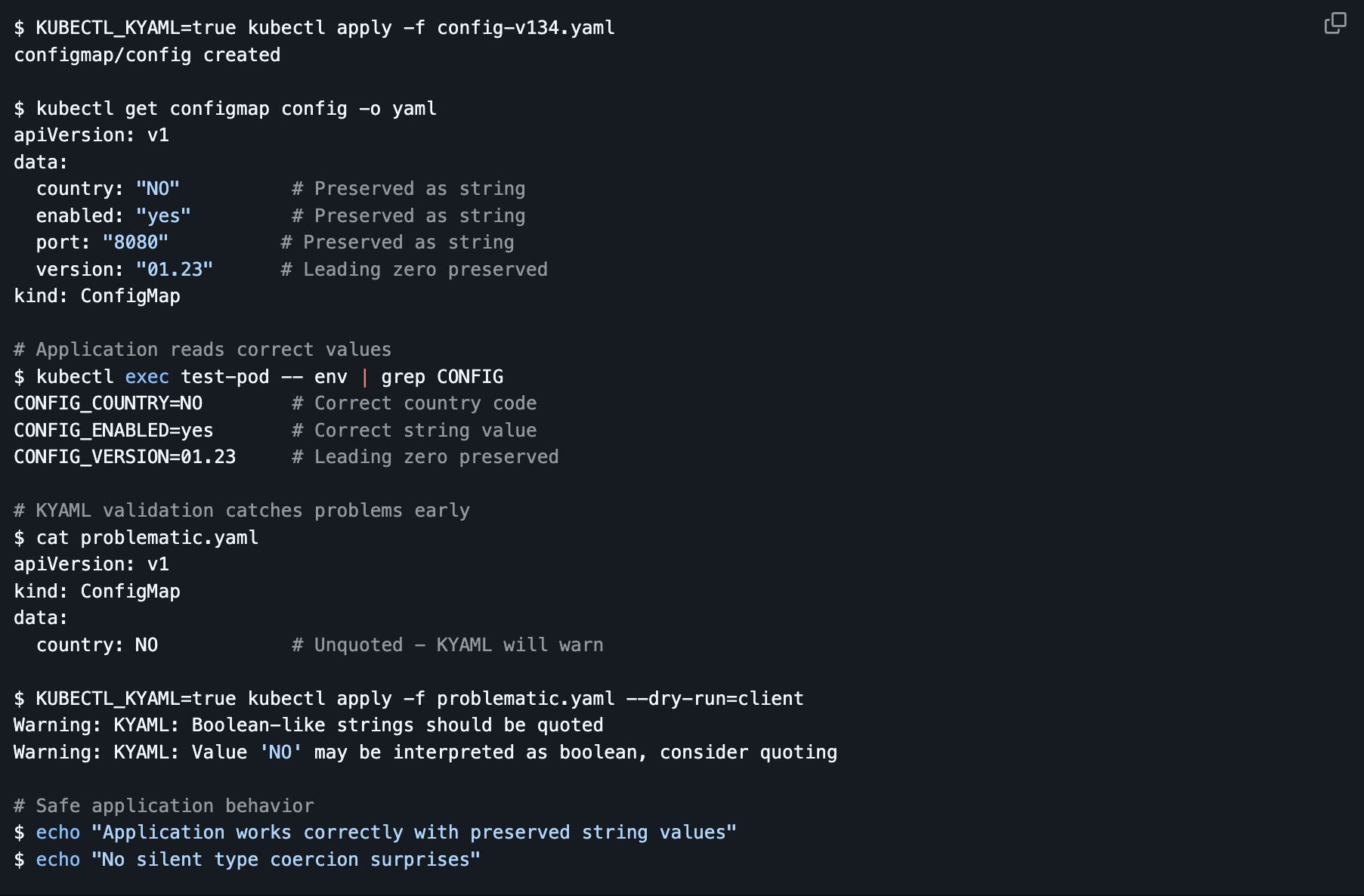This screenshot has height=896, width=1364.
Task: Click the 'cat problematic.yaml' command
Action: coord(147,538)
